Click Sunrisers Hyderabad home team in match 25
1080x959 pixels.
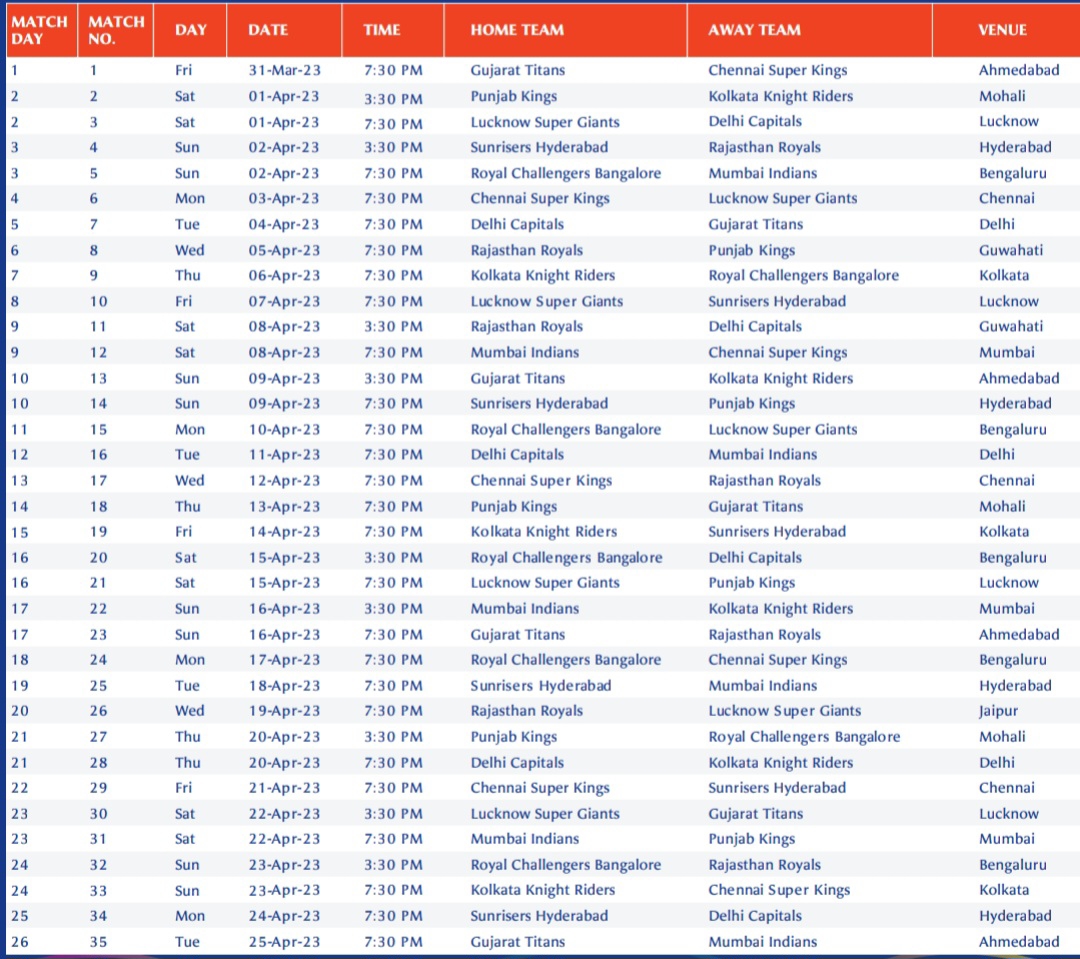click(541, 685)
